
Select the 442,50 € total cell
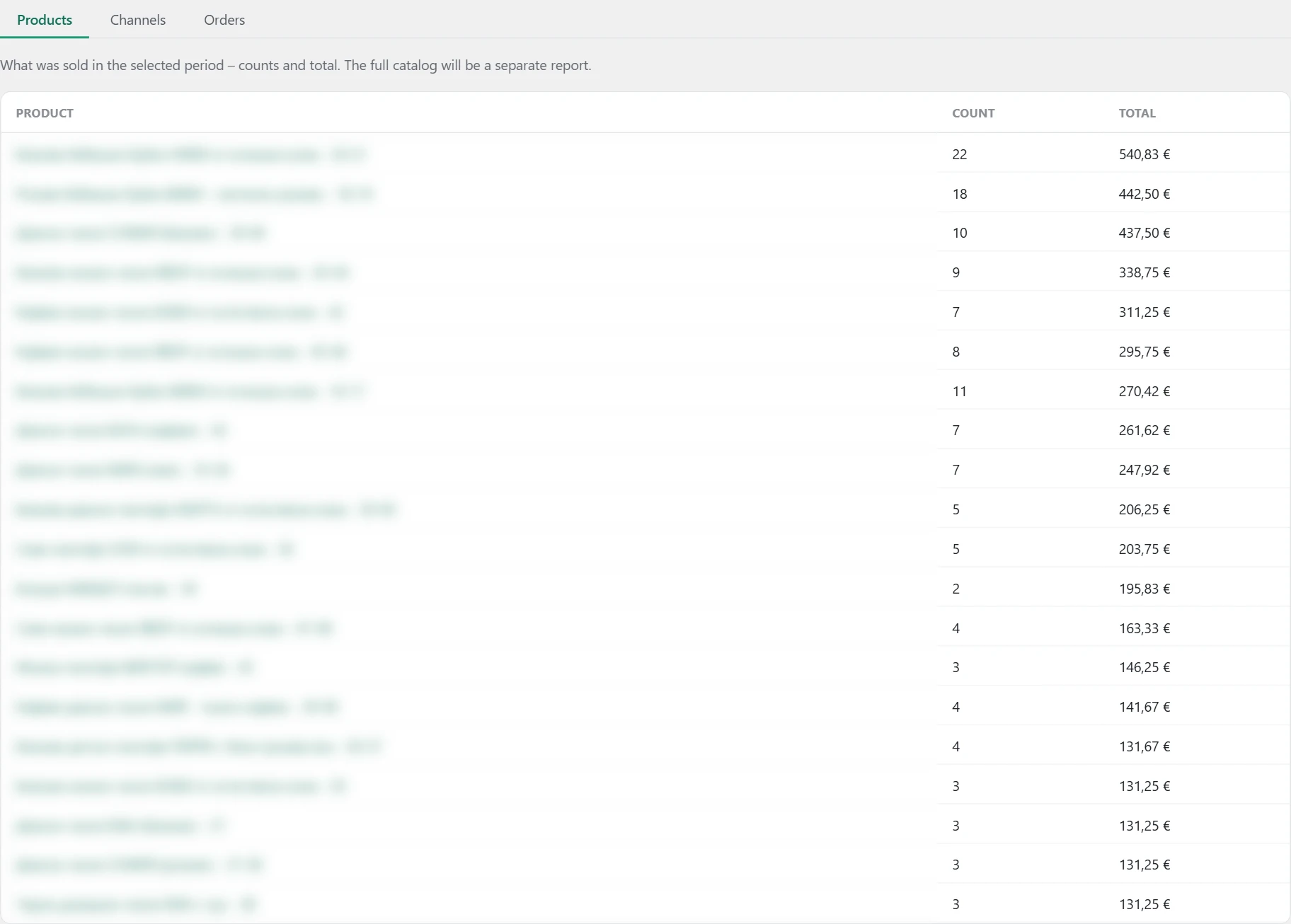point(1144,194)
